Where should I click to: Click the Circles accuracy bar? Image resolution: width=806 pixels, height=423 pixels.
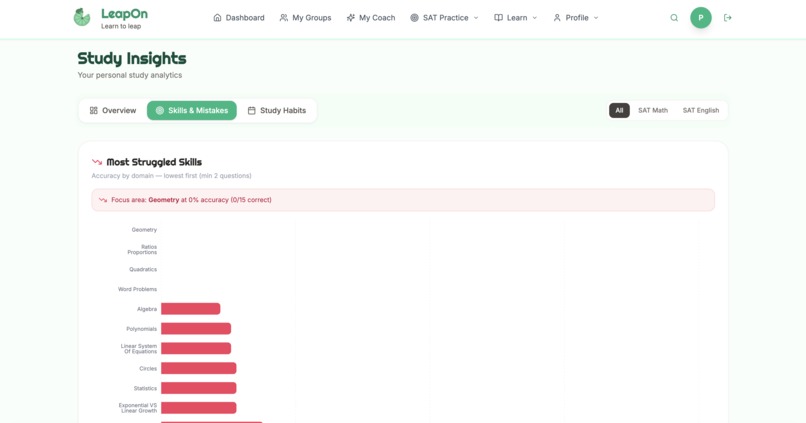click(x=198, y=368)
